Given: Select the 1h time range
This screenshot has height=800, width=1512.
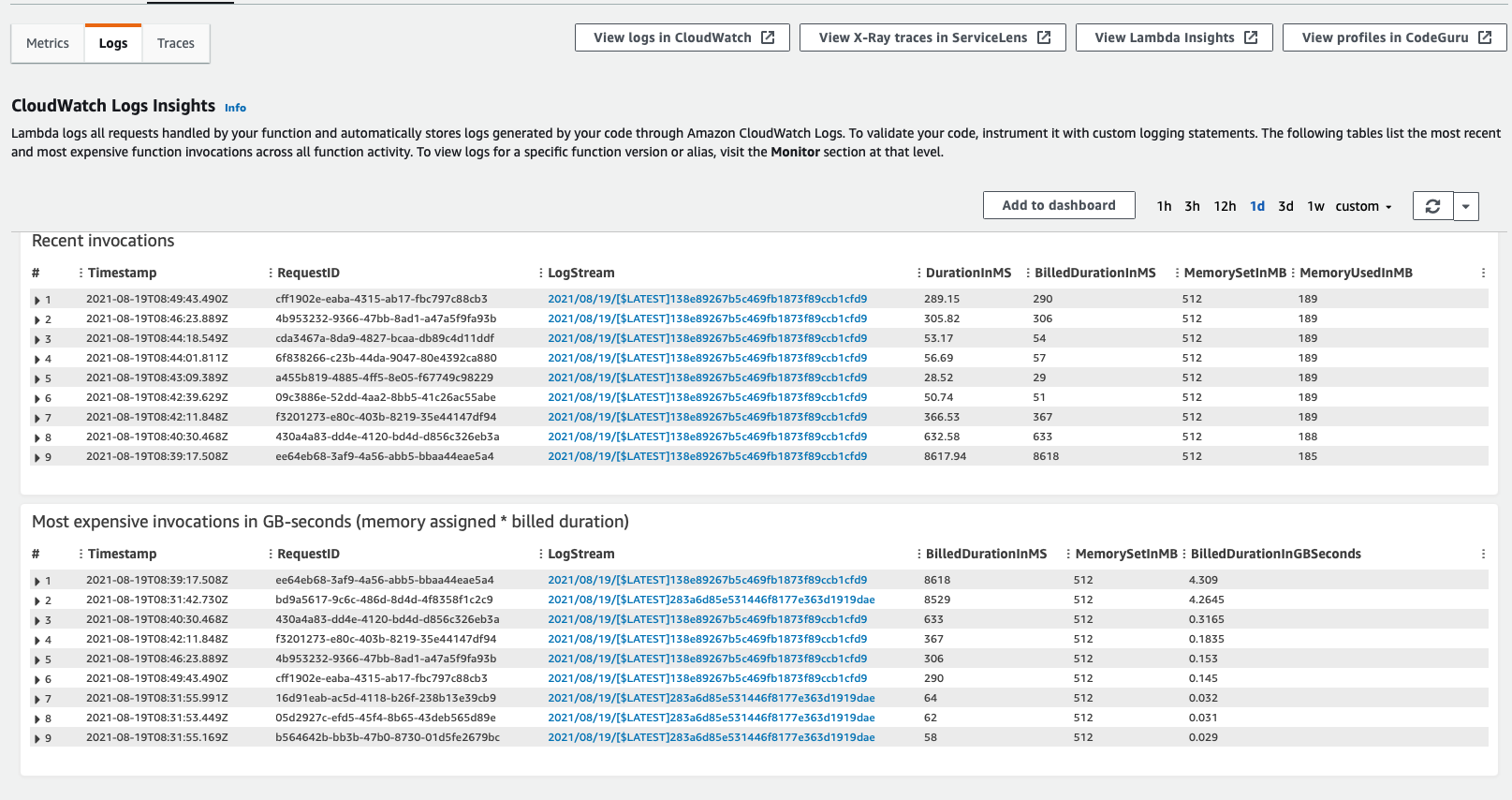Looking at the screenshot, I should coord(1164,206).
